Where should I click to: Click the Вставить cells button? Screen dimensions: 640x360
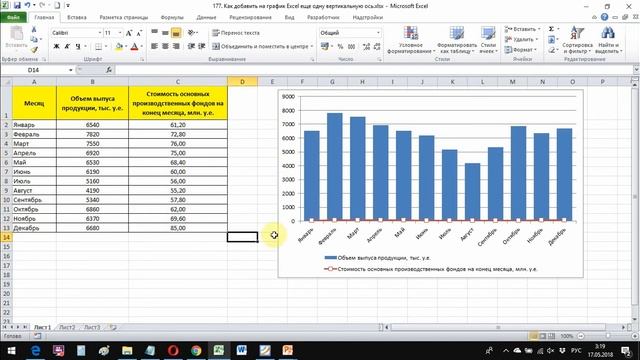[x=522, y=29]
